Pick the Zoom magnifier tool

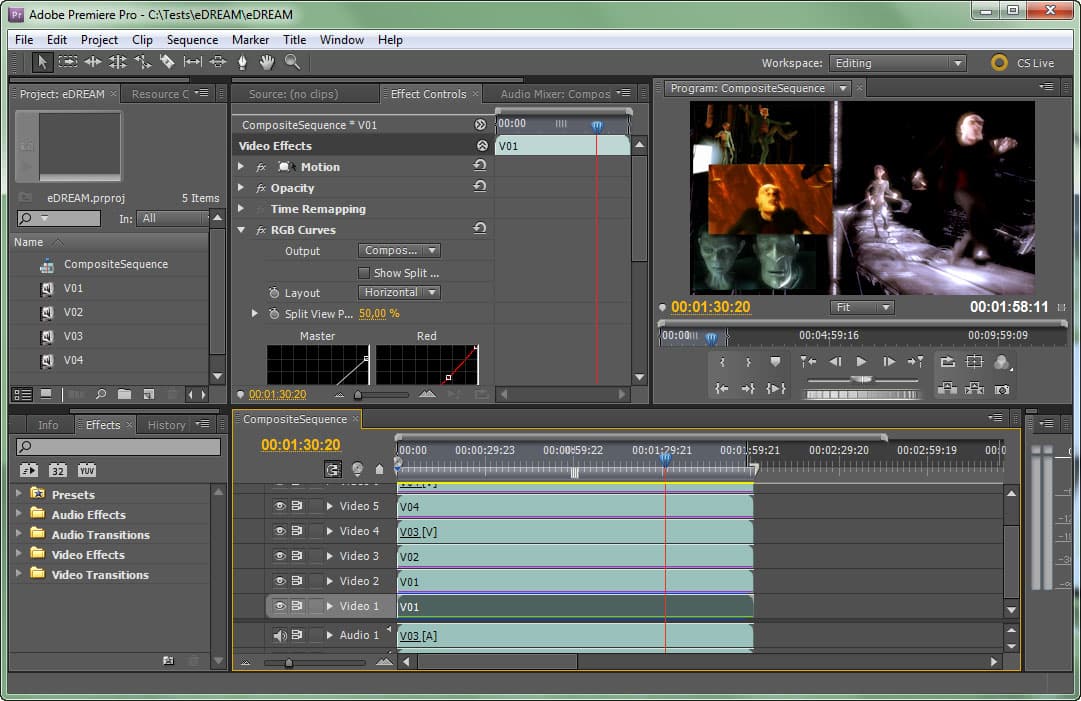(x=292, y=62)
